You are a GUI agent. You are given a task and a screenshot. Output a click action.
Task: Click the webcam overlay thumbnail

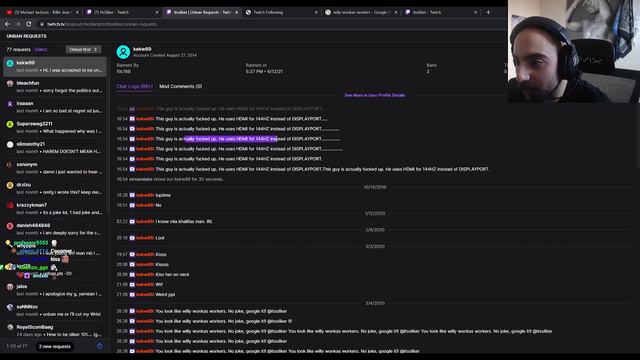[573, 51]
